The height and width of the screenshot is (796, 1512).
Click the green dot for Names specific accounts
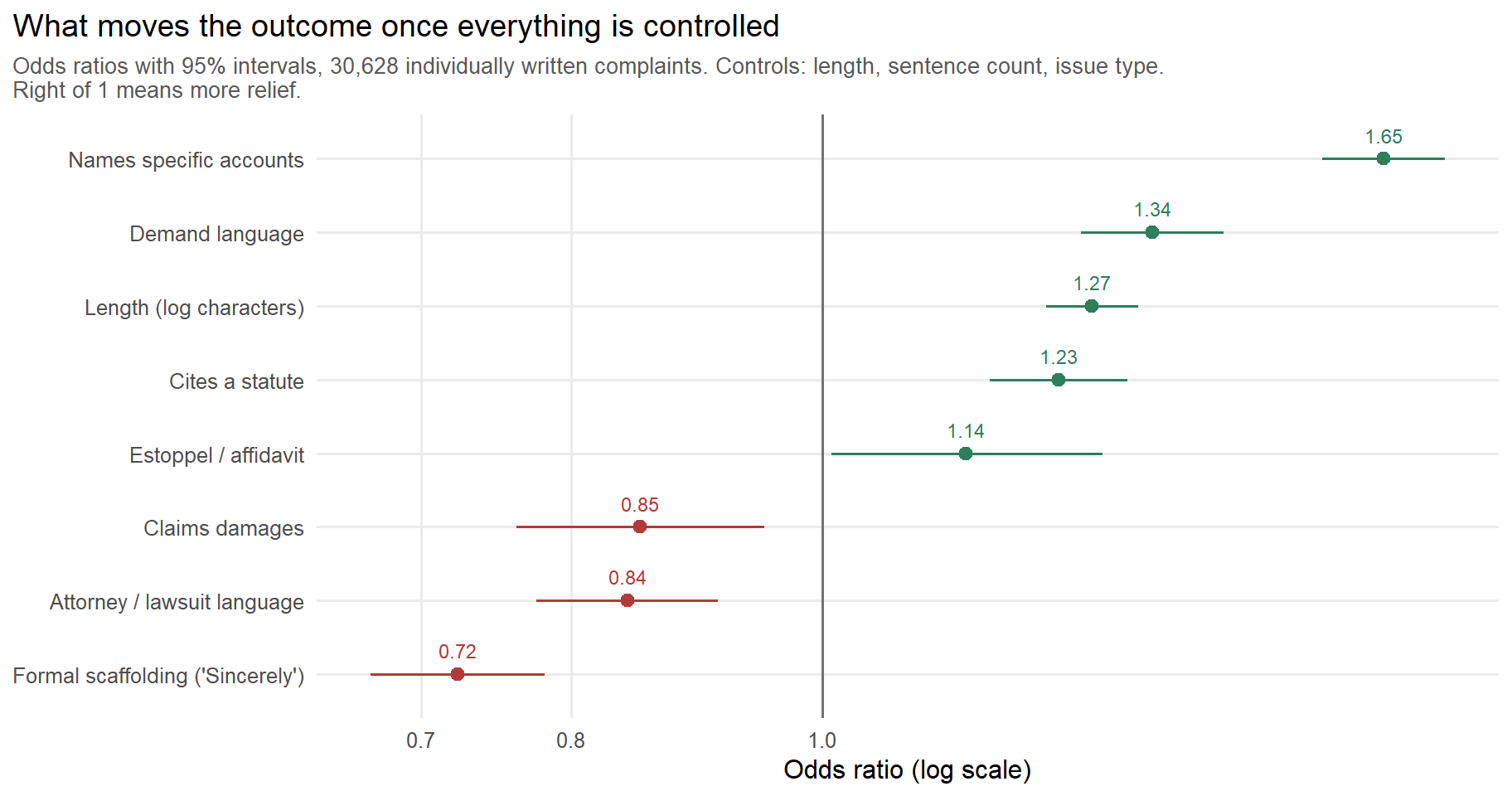coord(1383,158)
